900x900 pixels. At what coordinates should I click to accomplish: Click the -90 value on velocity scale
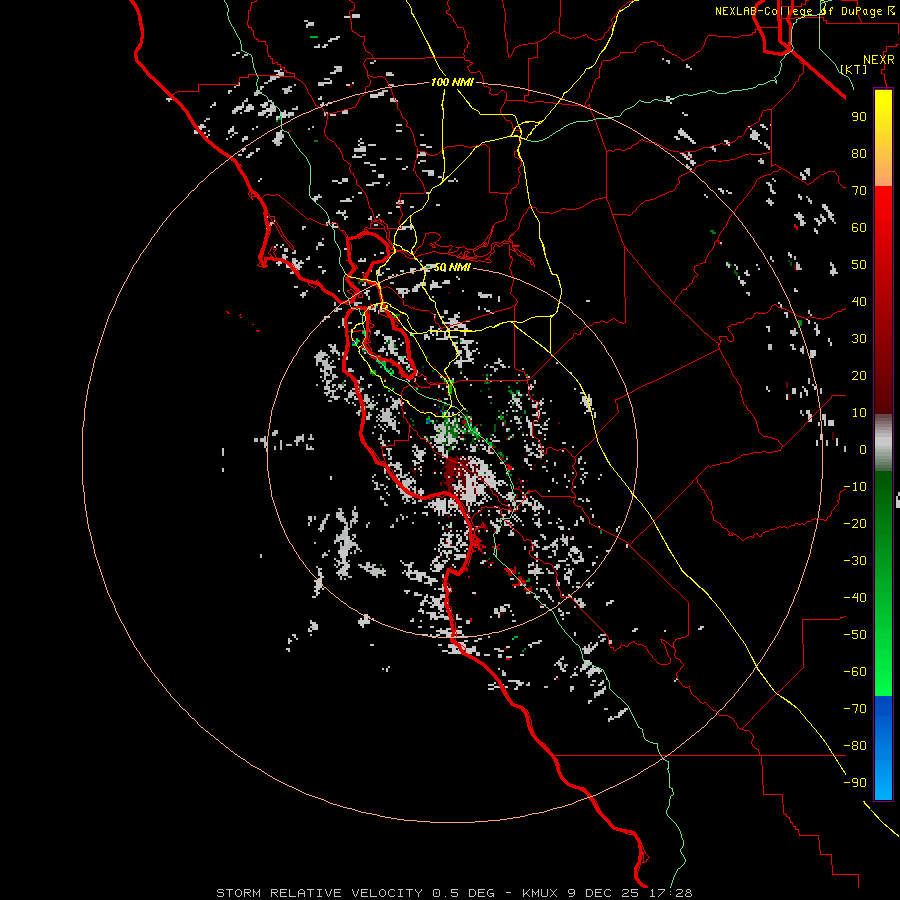coord(855,783)
